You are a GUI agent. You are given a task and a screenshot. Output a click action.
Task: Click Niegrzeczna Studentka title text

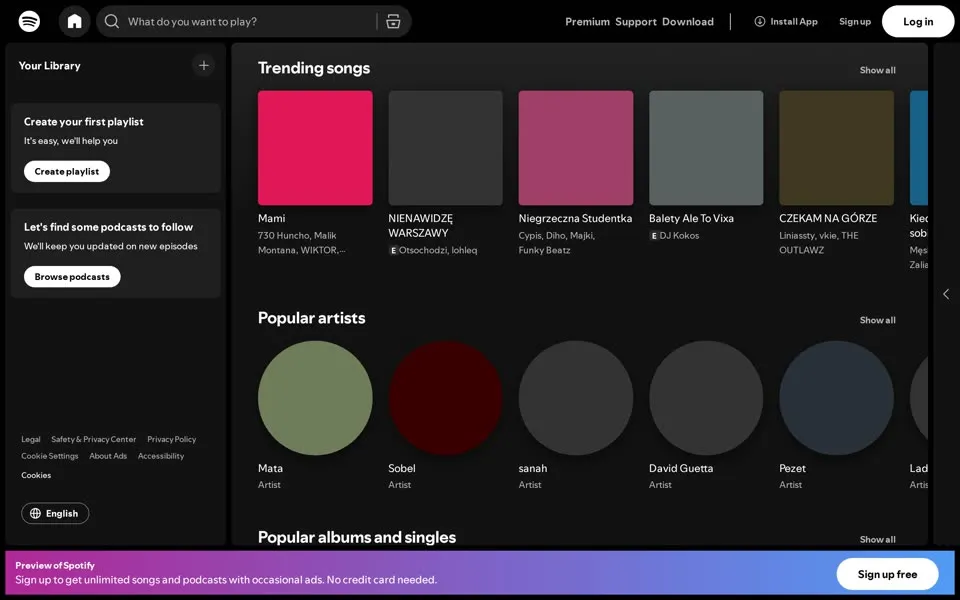[576, 219]
